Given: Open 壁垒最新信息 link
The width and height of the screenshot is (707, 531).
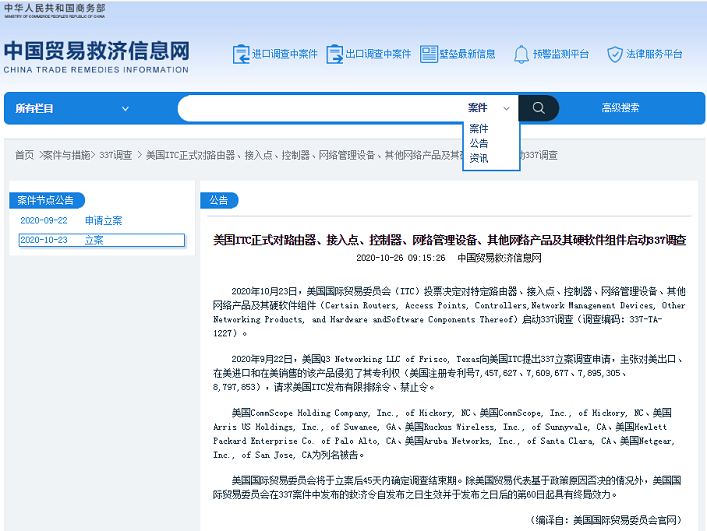Looking at the screenshot, I should coord(468,54).
